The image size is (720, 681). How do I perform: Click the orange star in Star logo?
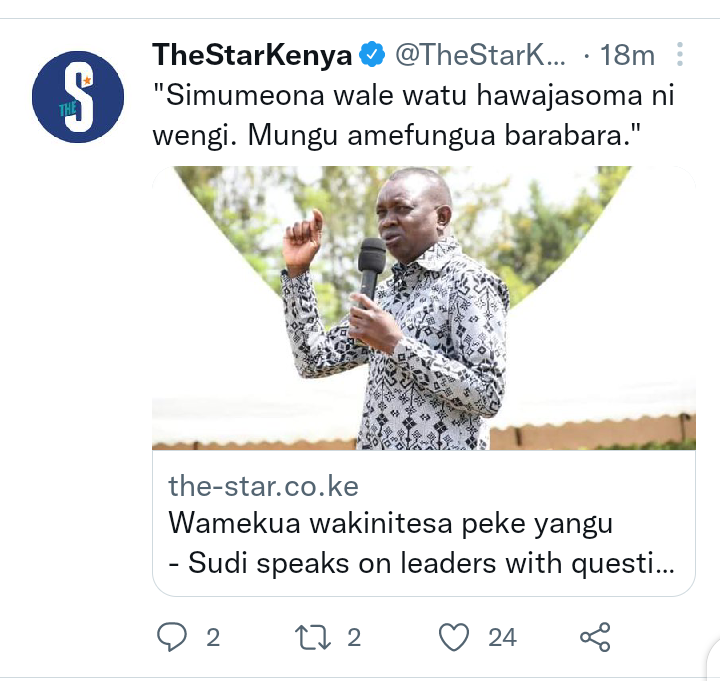pos(87,81)
